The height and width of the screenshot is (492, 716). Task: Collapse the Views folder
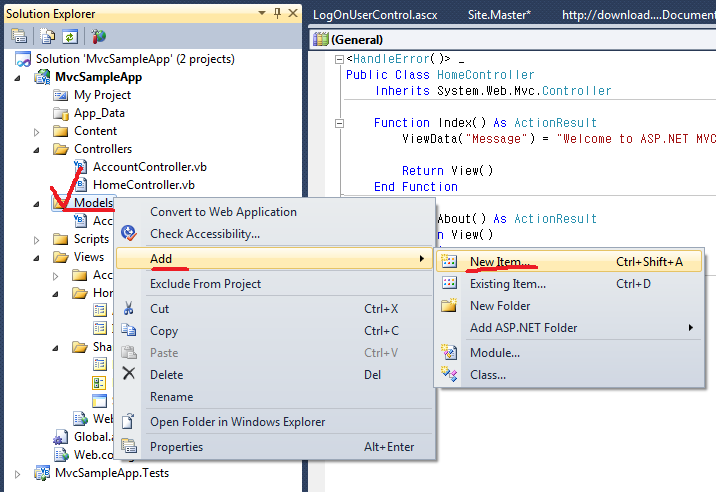pyautogui.click(x=37, y=258)
